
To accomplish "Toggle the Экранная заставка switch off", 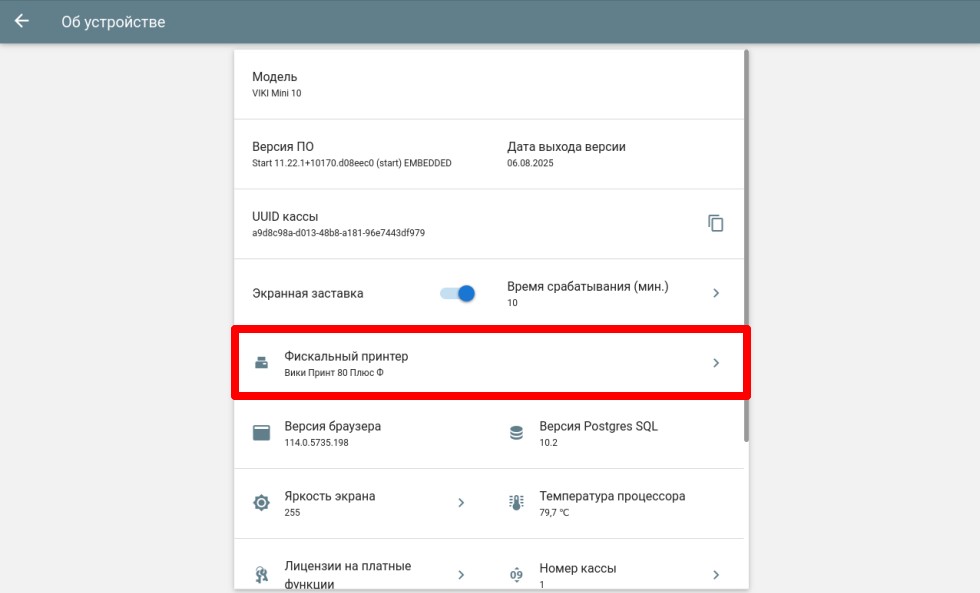I will (458, 293).
